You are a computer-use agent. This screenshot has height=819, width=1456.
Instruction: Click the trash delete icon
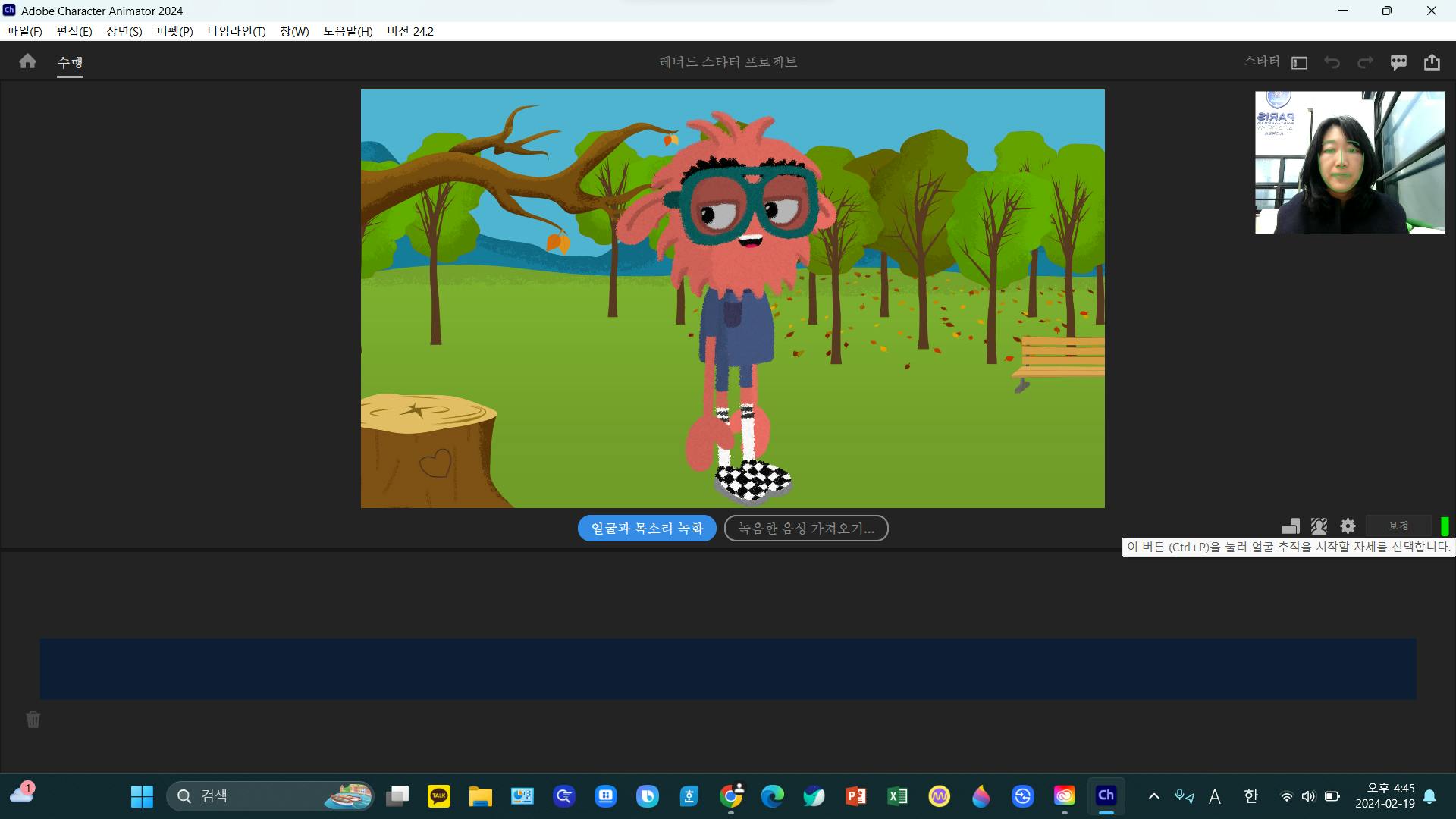click(x=33, y=720)
